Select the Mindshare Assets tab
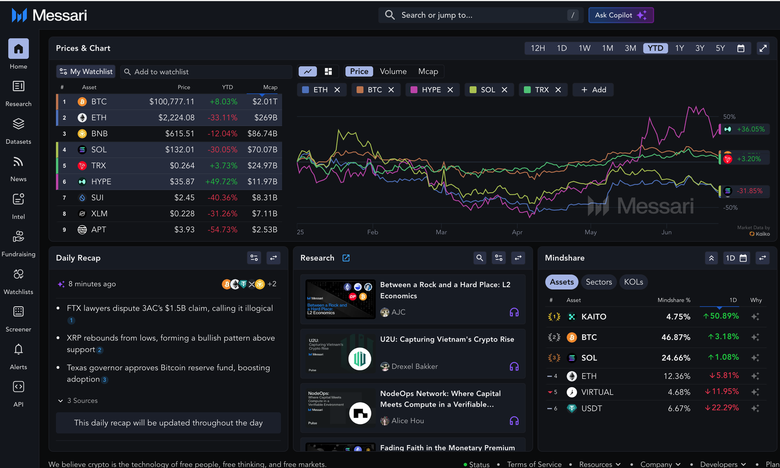Image resolution: width=780 pixels, height=468 pixels. coord(562,282)
